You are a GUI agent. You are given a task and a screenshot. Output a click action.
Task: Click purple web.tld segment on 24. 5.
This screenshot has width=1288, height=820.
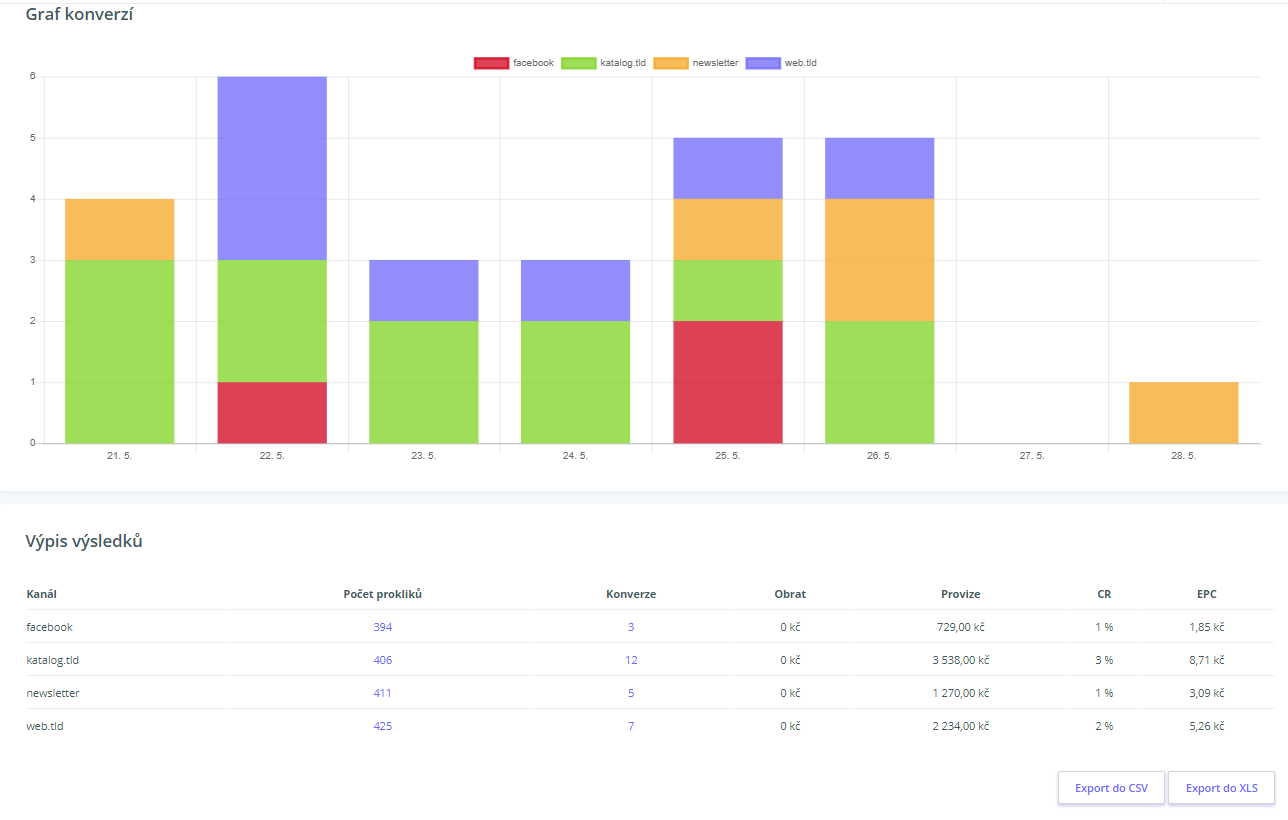pos(576,290)
